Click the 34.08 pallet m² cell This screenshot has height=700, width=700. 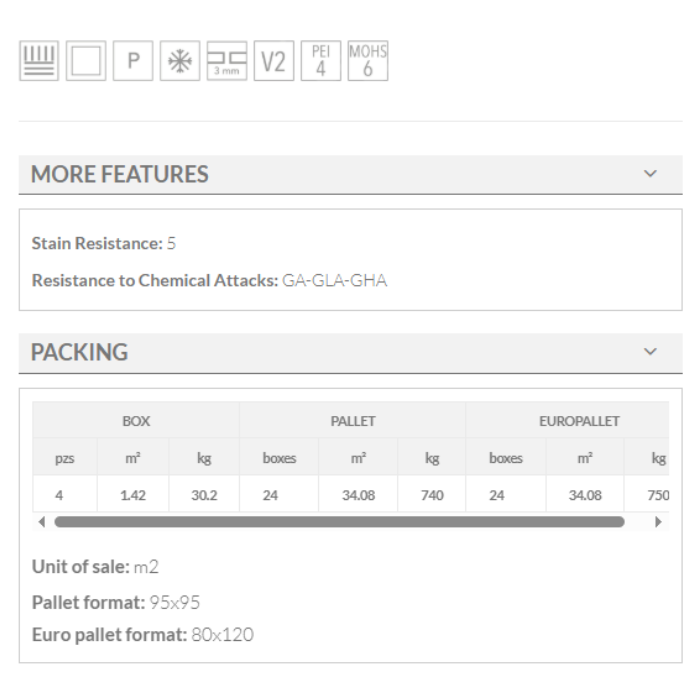(x=358, y=493)
